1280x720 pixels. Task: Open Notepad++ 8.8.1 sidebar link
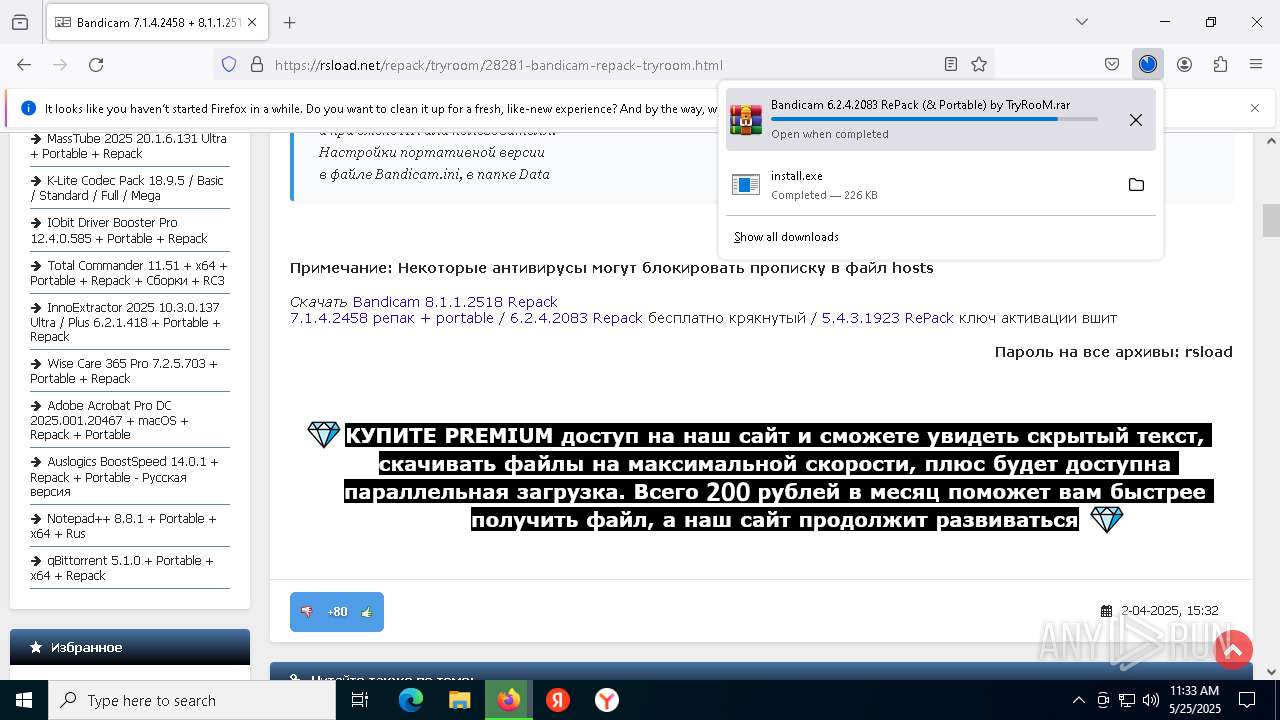point(123,526)
